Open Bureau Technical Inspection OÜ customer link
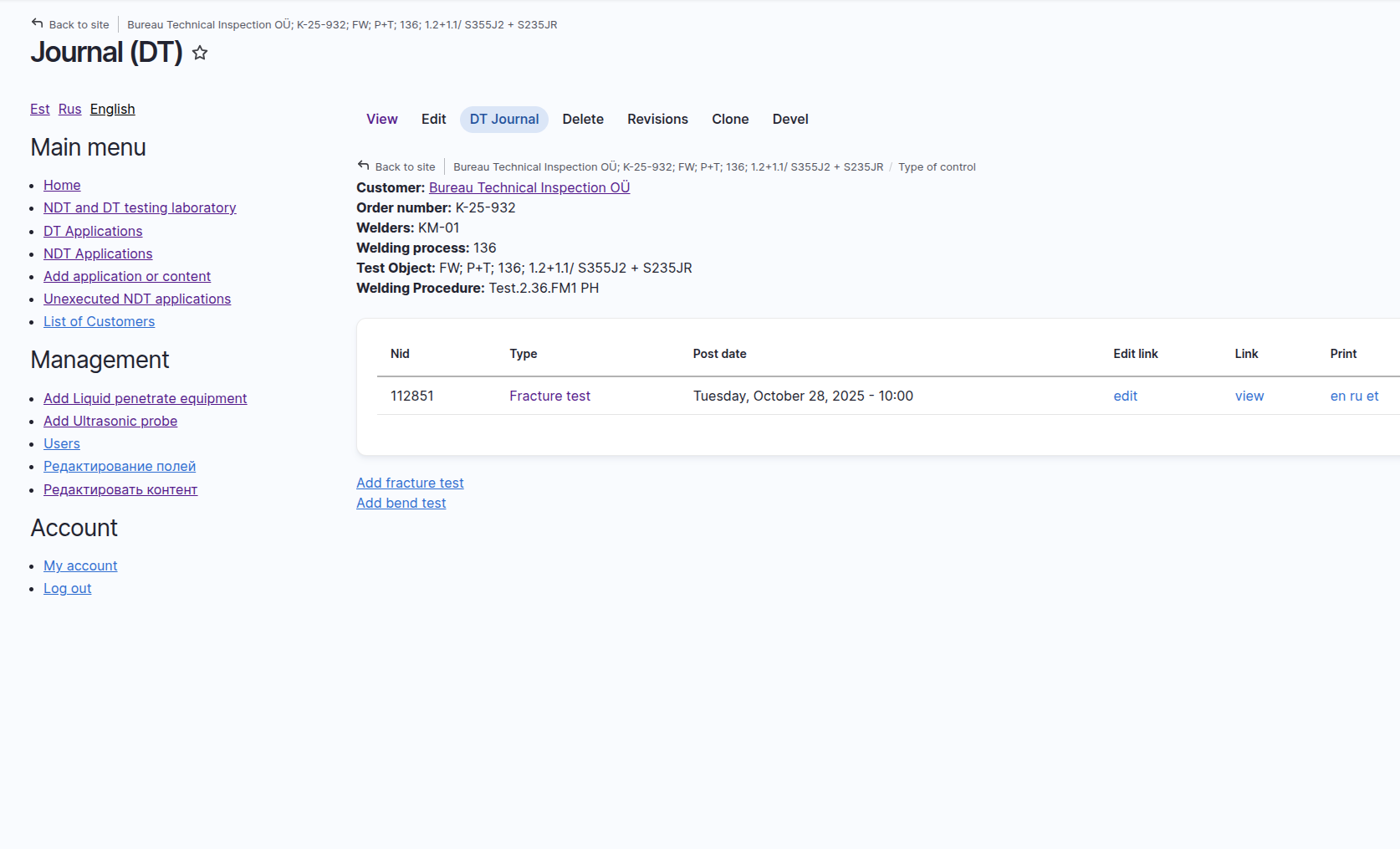Screen dimensions: 1400x849 tap(529, 187)
